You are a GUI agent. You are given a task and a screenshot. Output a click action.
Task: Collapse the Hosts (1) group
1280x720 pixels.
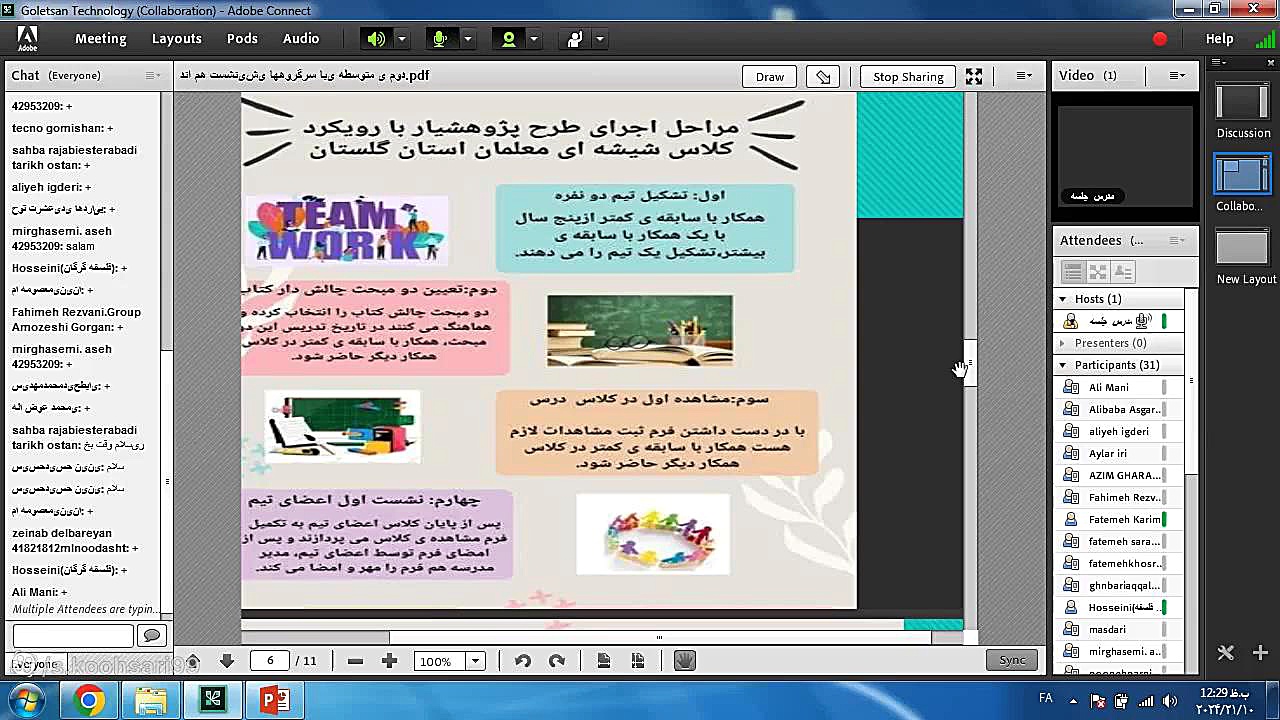[x=1063, y=299]
